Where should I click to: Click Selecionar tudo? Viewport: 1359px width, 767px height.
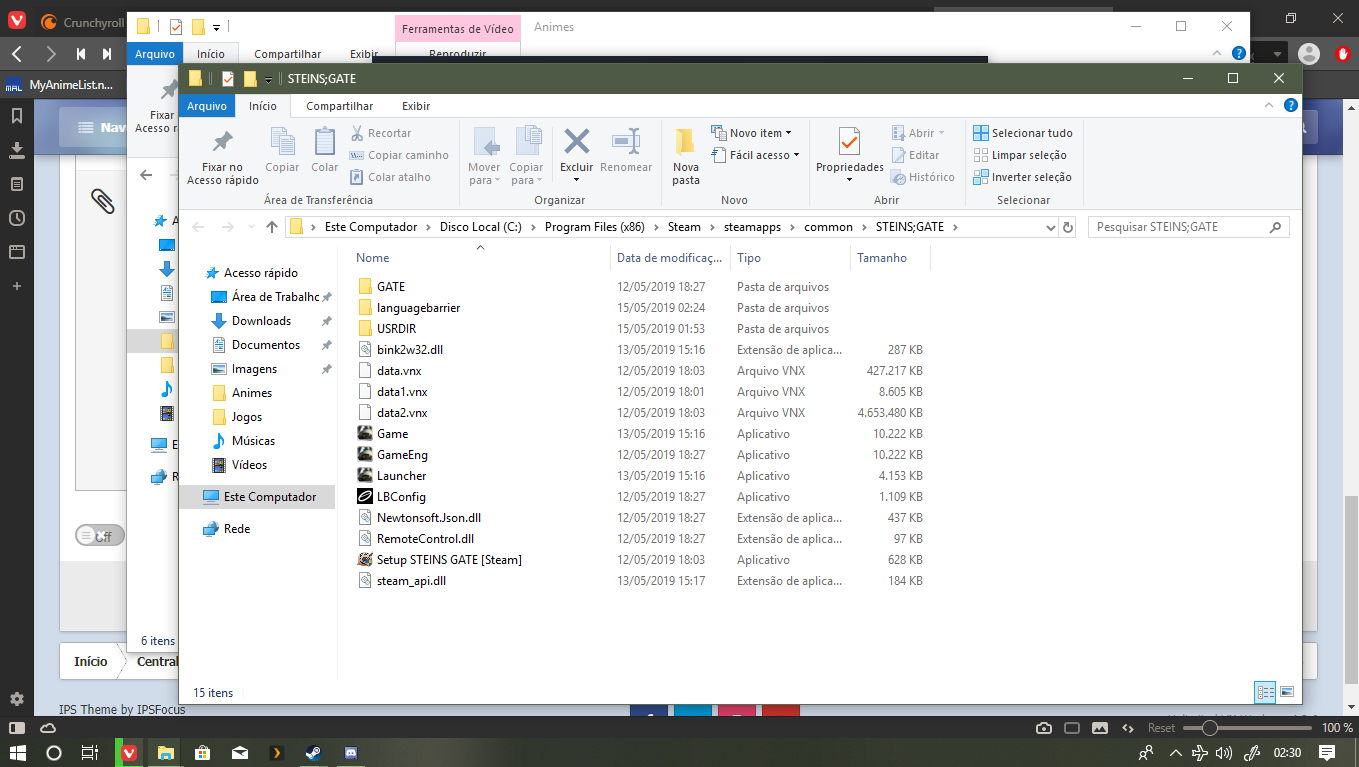point(1023,133)
